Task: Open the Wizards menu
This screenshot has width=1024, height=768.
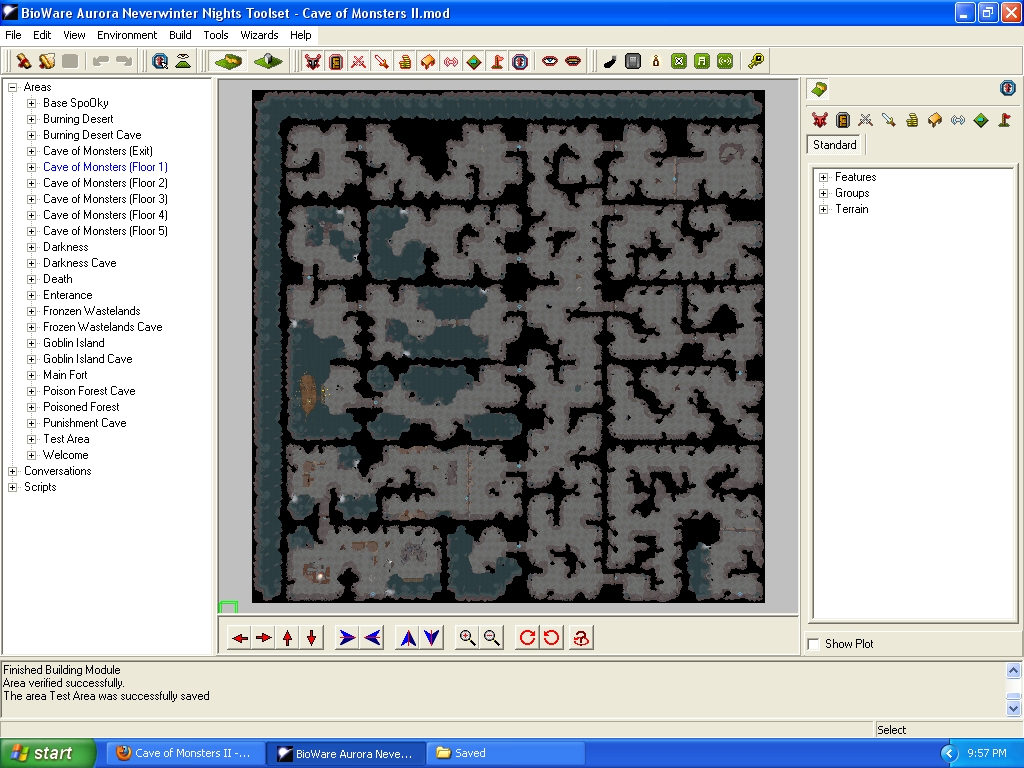Action: point(259,35)
